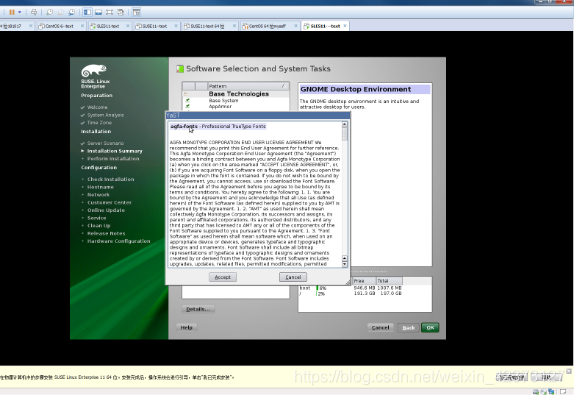Click the root partition 2% usage bar

(317, 294)
